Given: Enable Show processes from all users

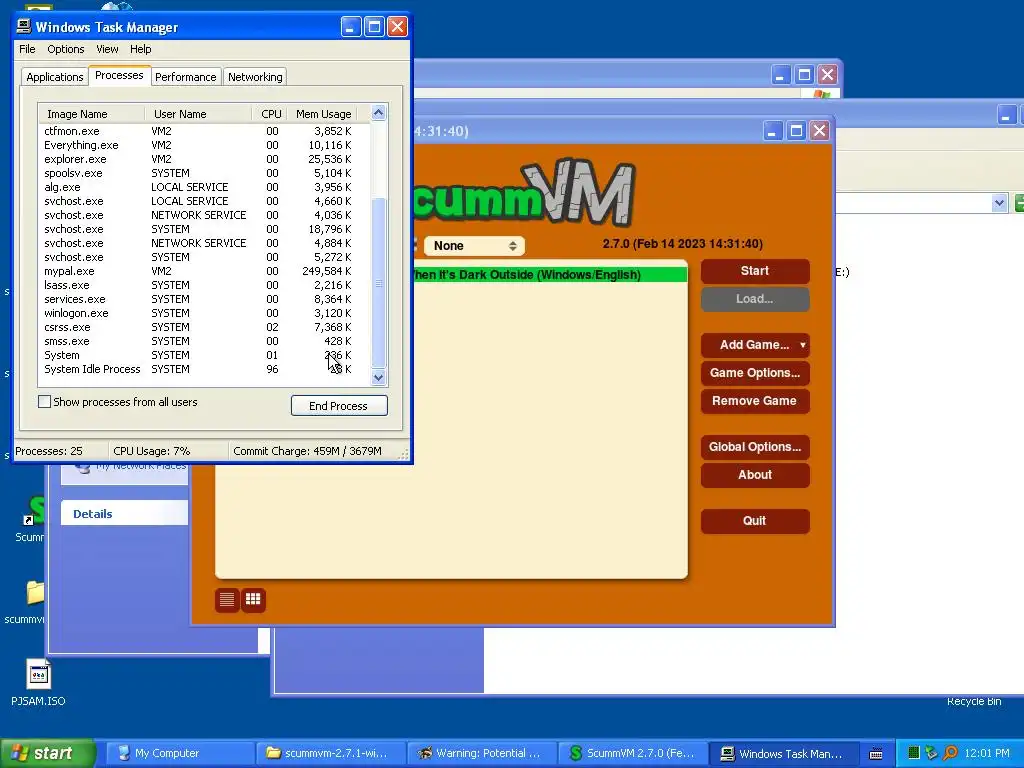Looking at the screenshot, I should click(44, 402).
